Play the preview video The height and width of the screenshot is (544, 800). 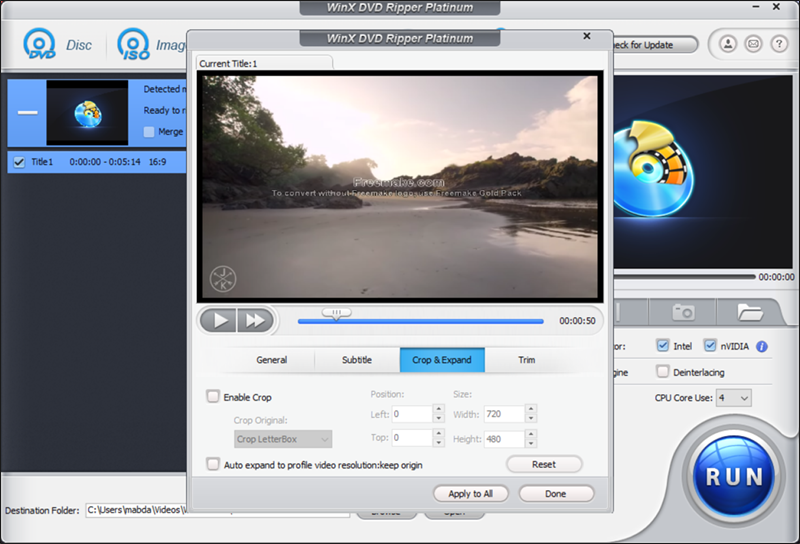(x=218, y=320)
